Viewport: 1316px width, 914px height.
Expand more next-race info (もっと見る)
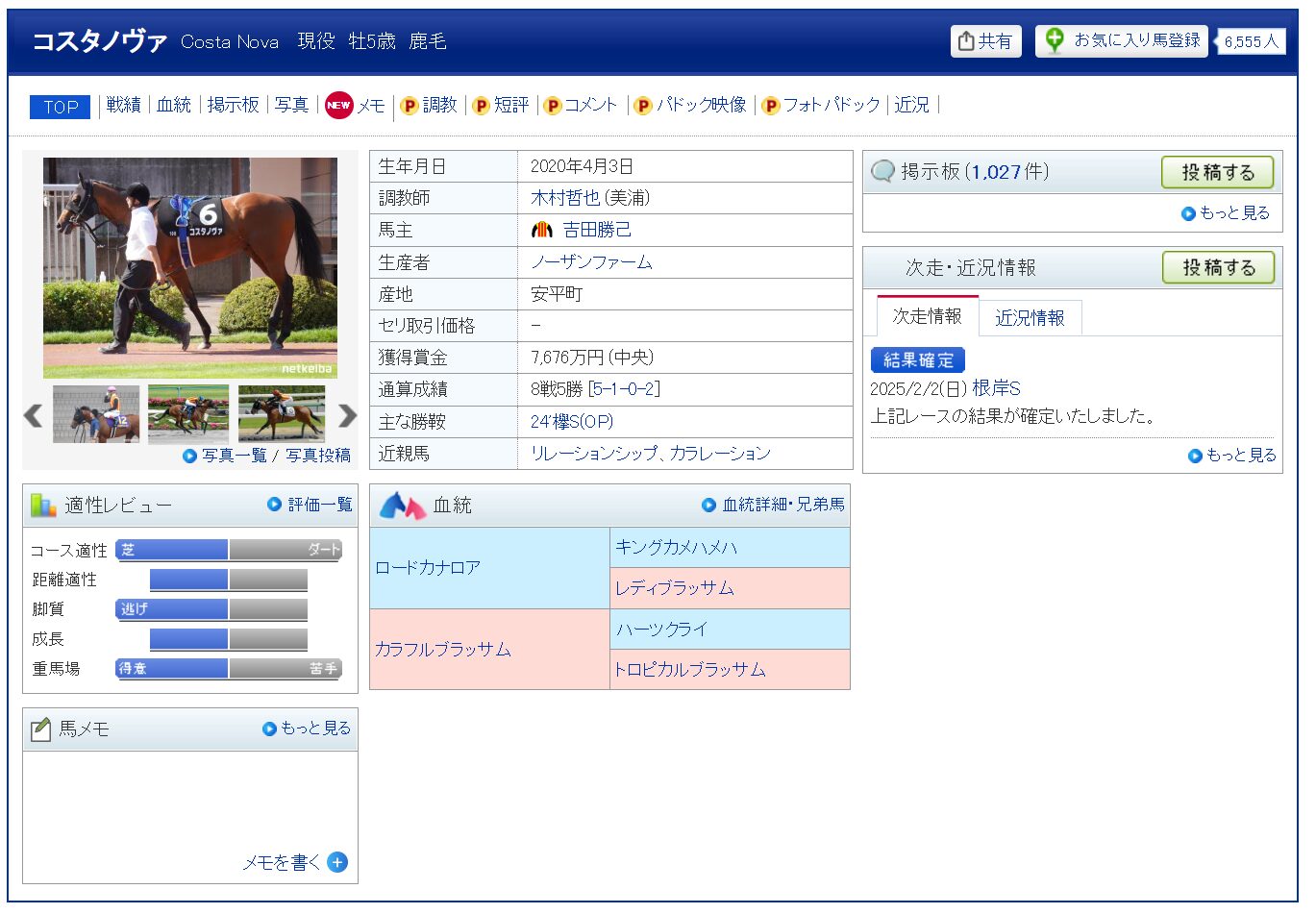1233,456
